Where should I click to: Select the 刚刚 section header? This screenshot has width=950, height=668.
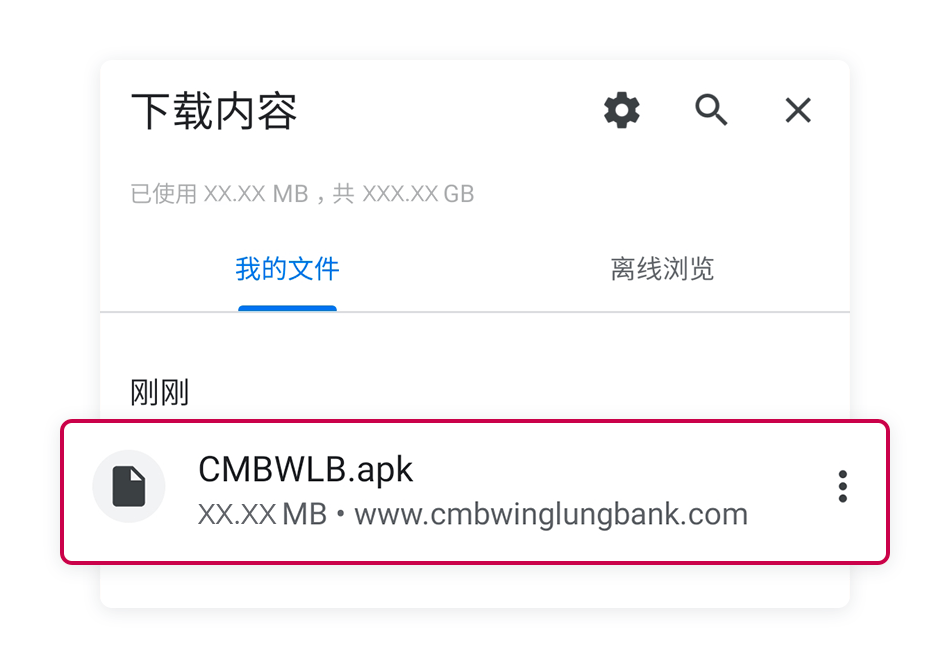point(160,392)
